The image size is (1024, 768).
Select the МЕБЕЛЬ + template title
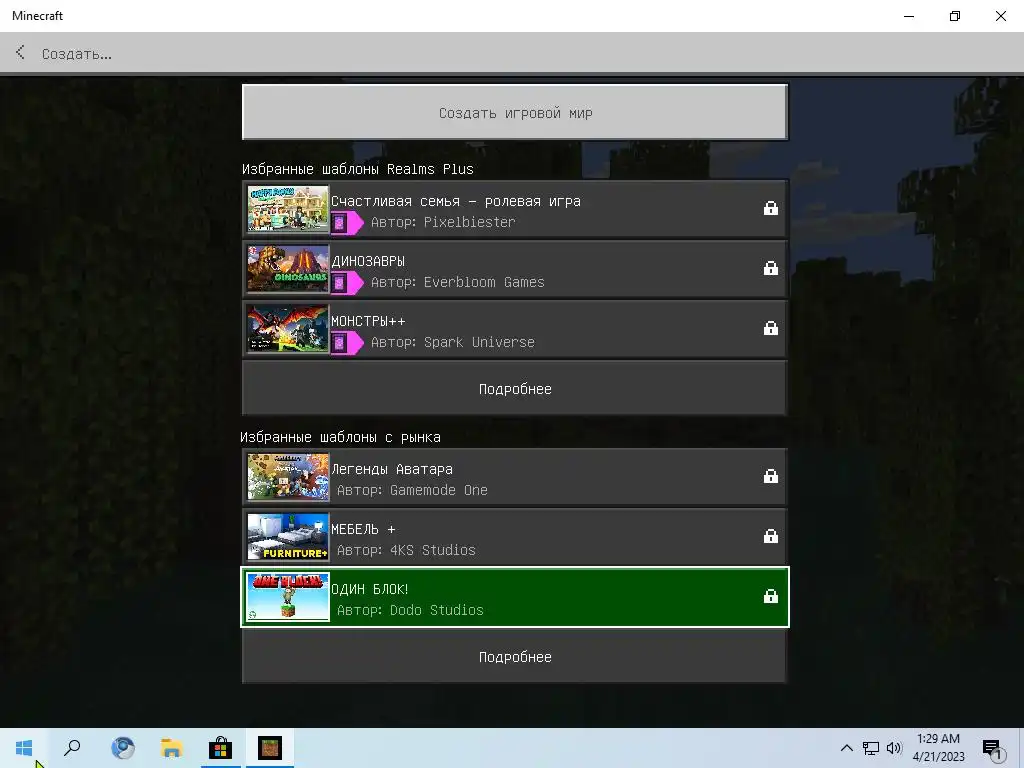(363, 529)
